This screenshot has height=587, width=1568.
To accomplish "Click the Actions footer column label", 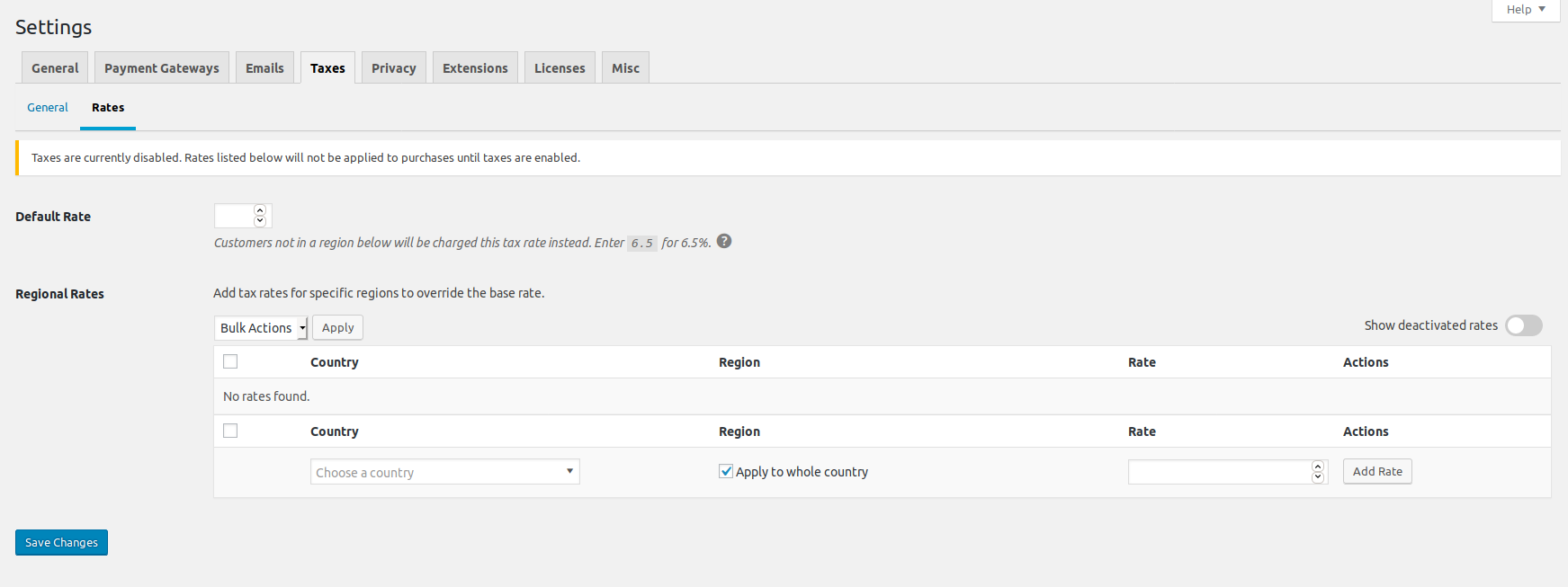I will click(1366, 431).
